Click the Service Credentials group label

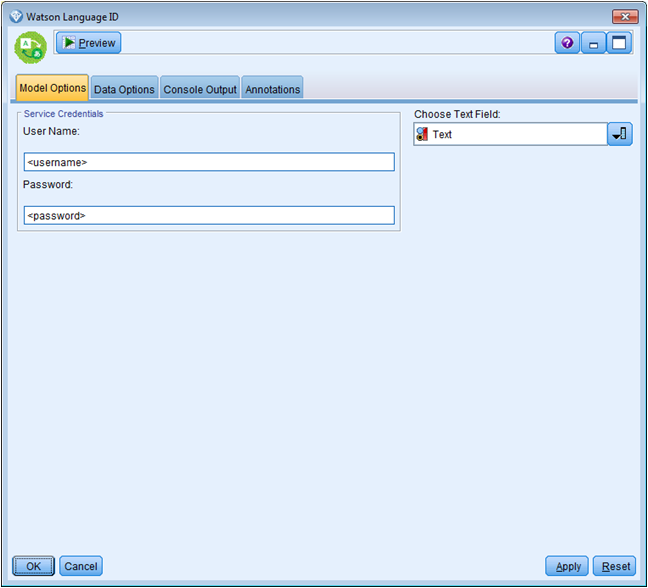(x=63, y=114)
